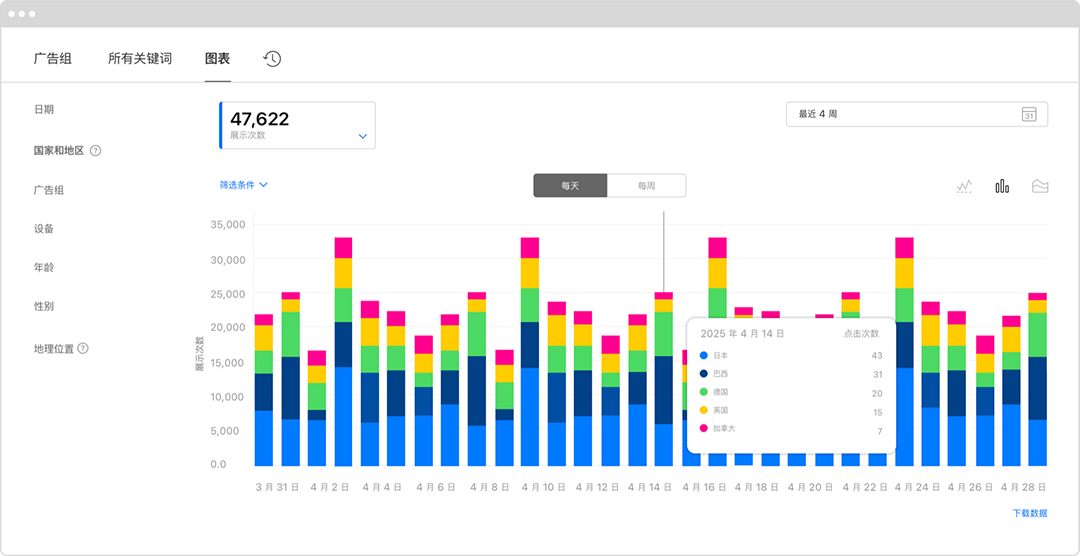Click the bar for 4 月 28 日
The width and height of the screenshot is (1080, 556).
(x=1037, y=379)
